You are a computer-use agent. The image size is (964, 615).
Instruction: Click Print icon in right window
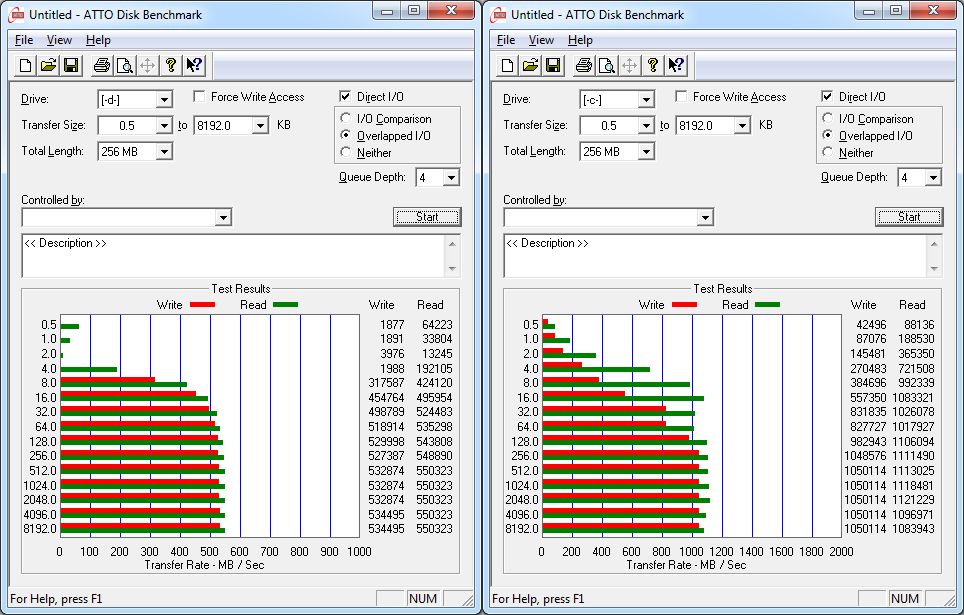(x=584, y=65)
